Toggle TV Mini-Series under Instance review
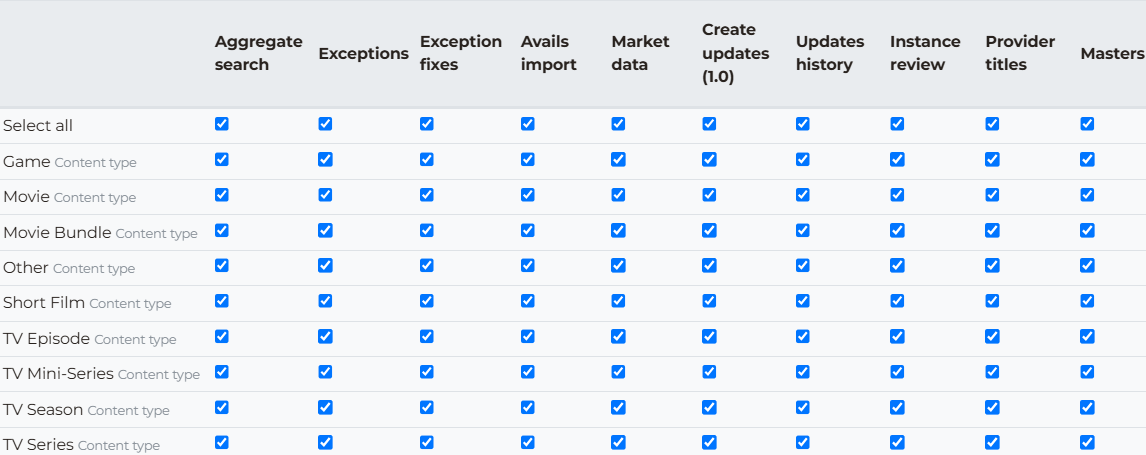Screen dimensions: 1146x455 (x=897, y=372)
